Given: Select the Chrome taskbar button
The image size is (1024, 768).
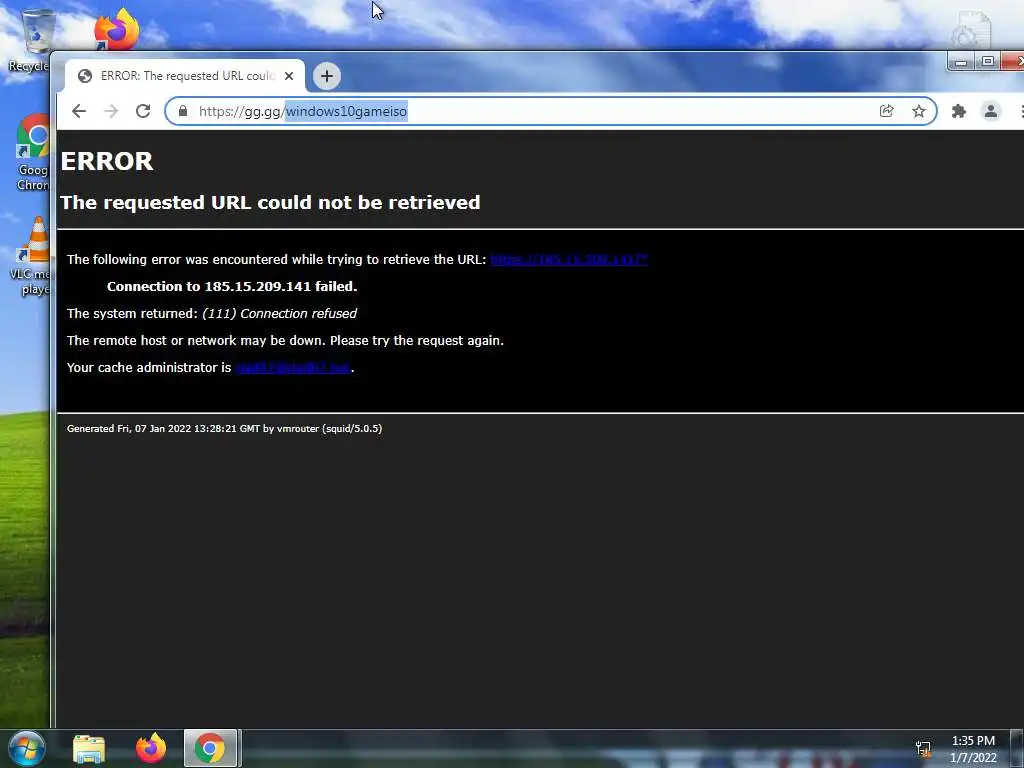Looking at the screenshot, I should pyautogui.click(x=210, y=748).
